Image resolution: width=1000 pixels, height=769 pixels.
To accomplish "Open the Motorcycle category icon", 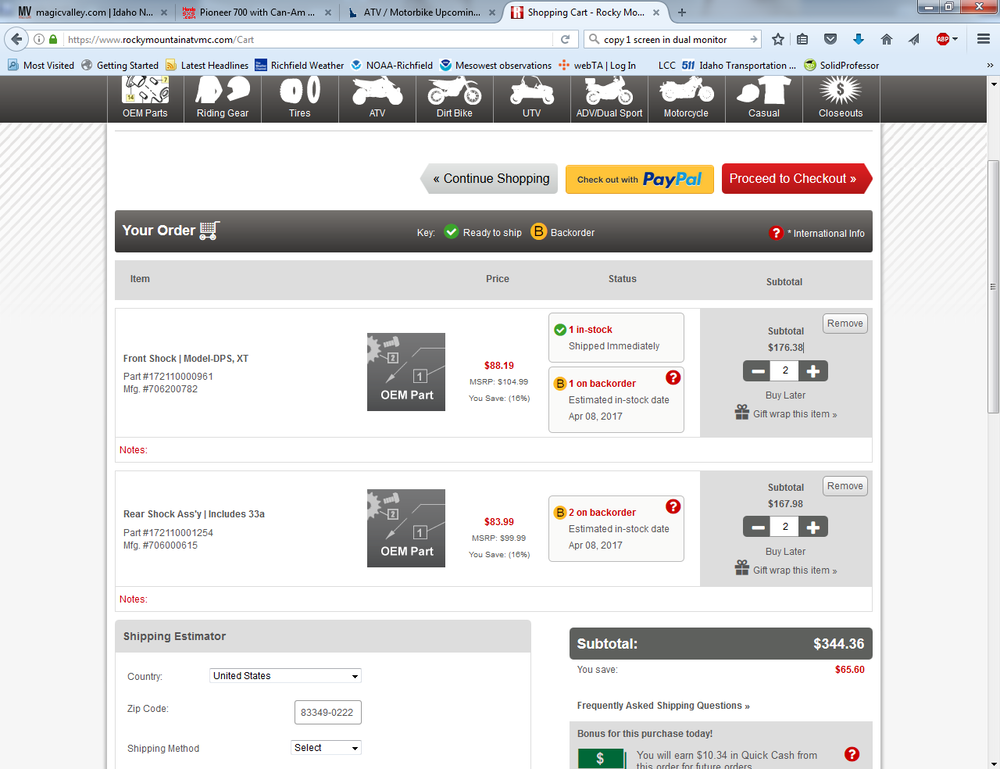I will (x=686, y=98).
